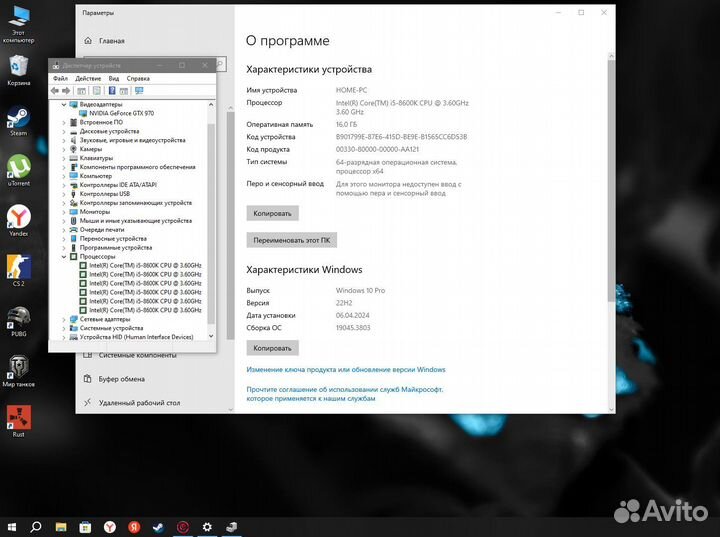This screenshot has width=720, height=537.
Task: Open the Microsoft services agreement link
Action: pyautogui.click(x=345, y=394)
